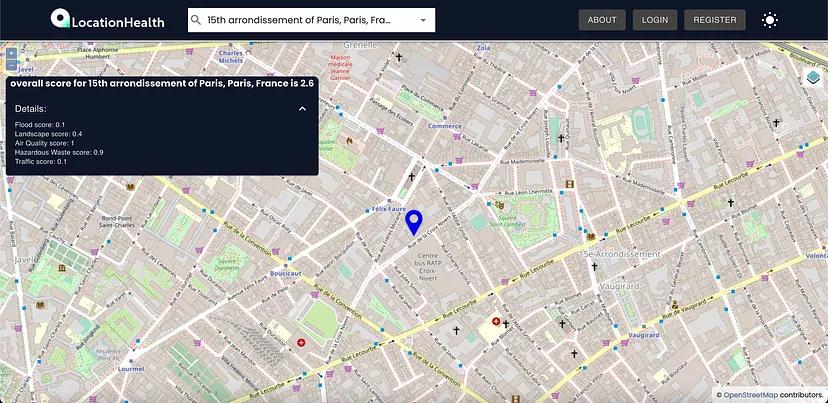Click the Commerce metro label
828x403 pixels.
[x=445, y=126]
